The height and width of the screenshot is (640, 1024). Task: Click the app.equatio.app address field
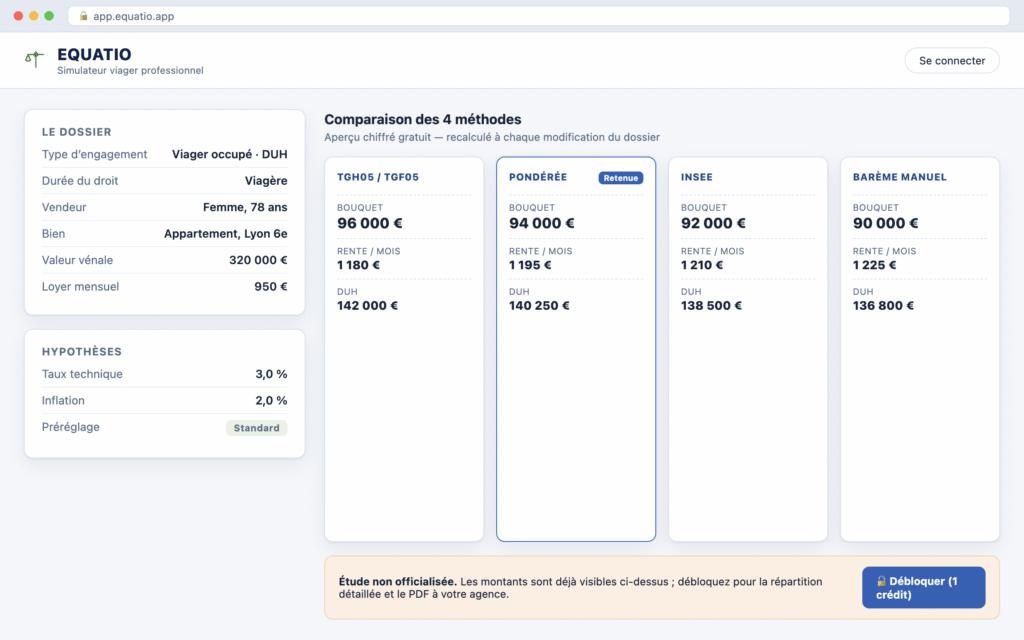coord(539,16)
